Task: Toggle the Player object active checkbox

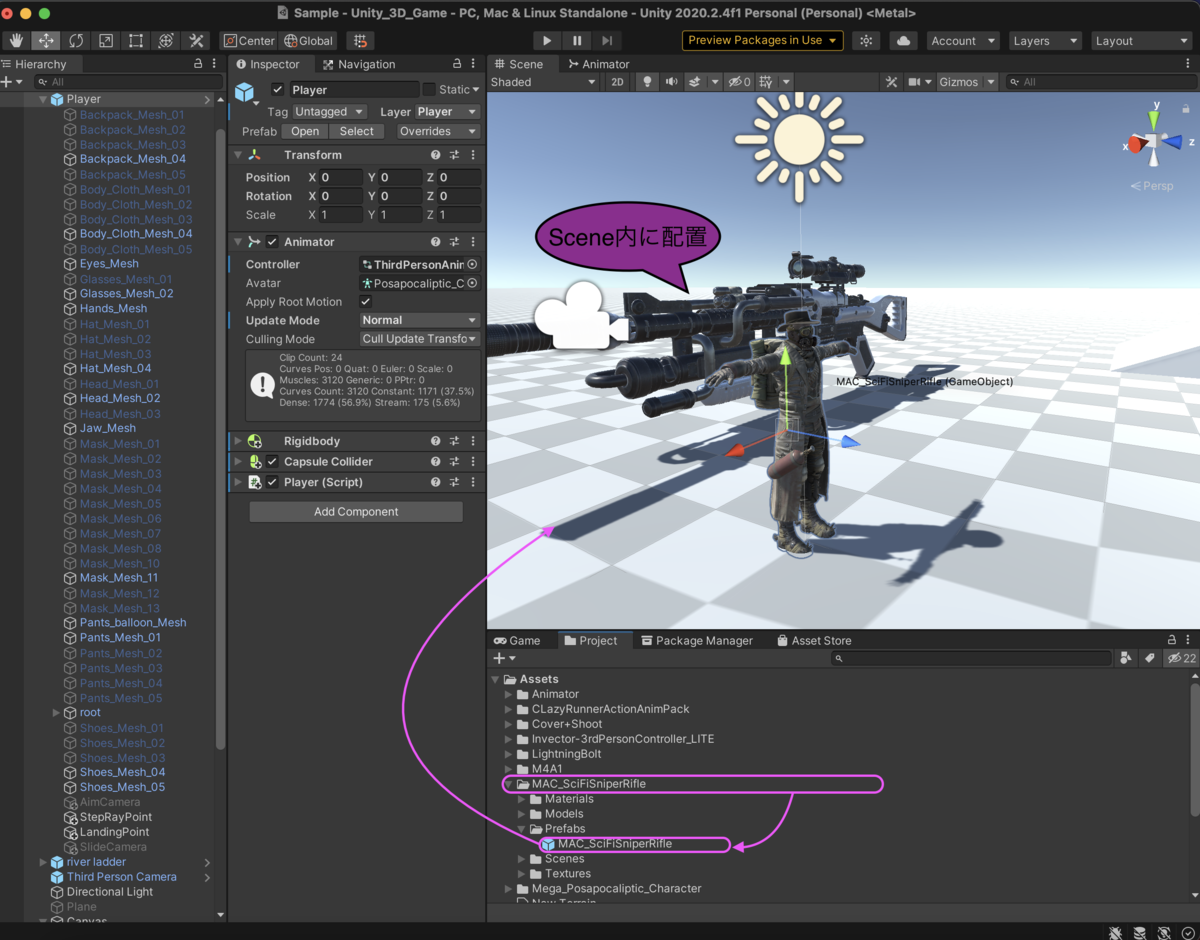Action: coord(278,90)
